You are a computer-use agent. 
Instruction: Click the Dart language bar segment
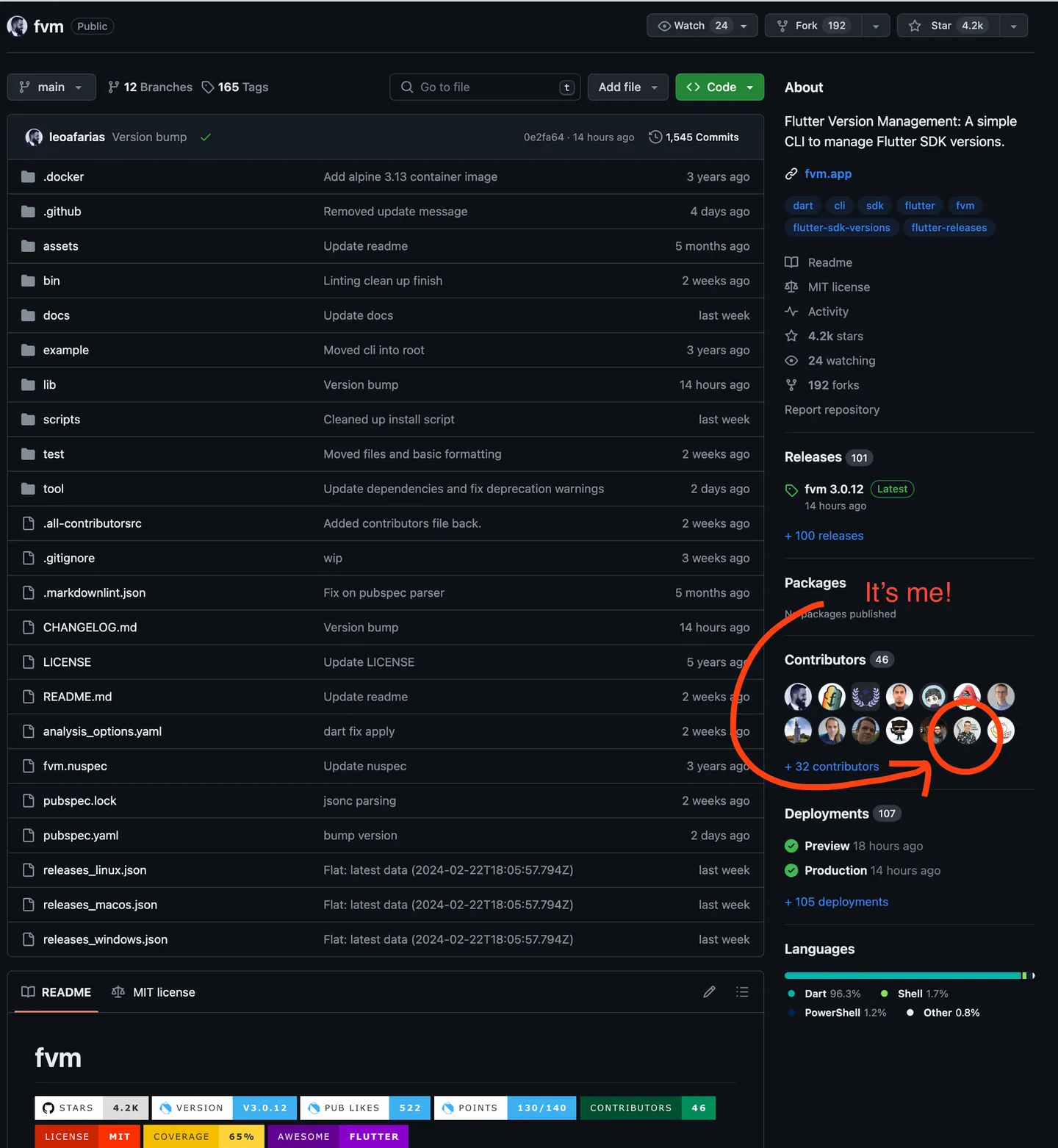(903, 976)
